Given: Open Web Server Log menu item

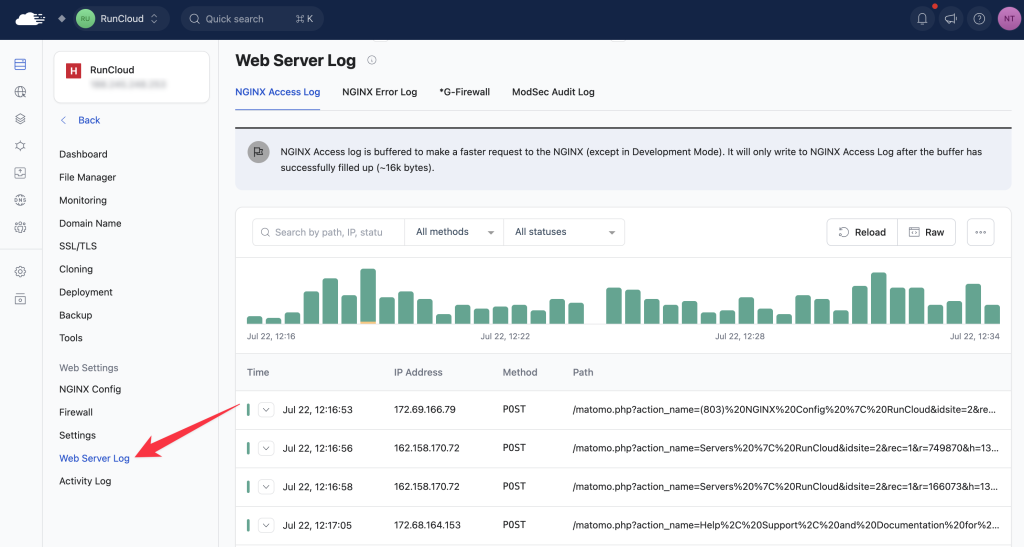Looking at the screenshot, I should click(94, 458).
